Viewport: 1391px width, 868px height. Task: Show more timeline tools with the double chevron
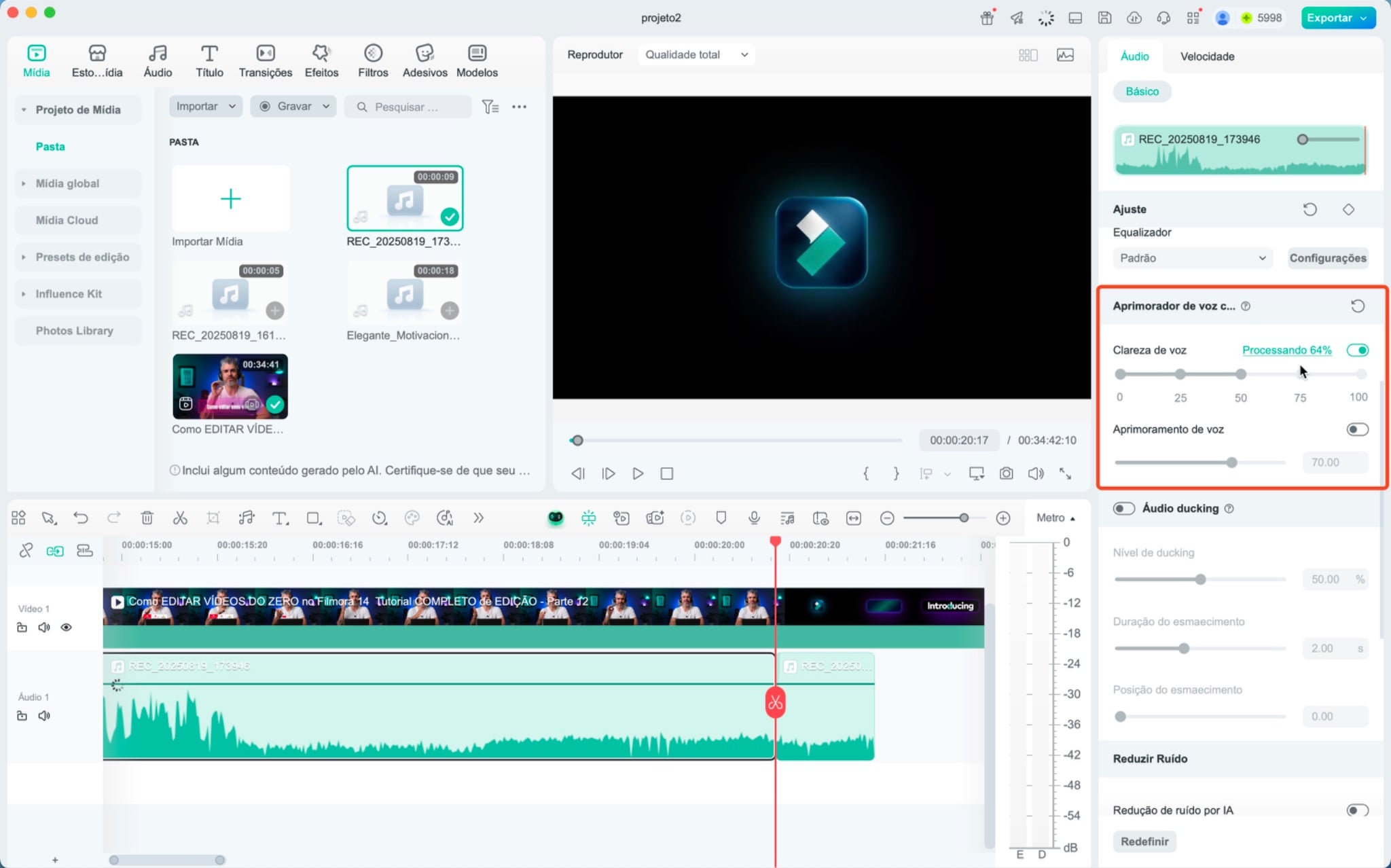click(x=478, y=518)
